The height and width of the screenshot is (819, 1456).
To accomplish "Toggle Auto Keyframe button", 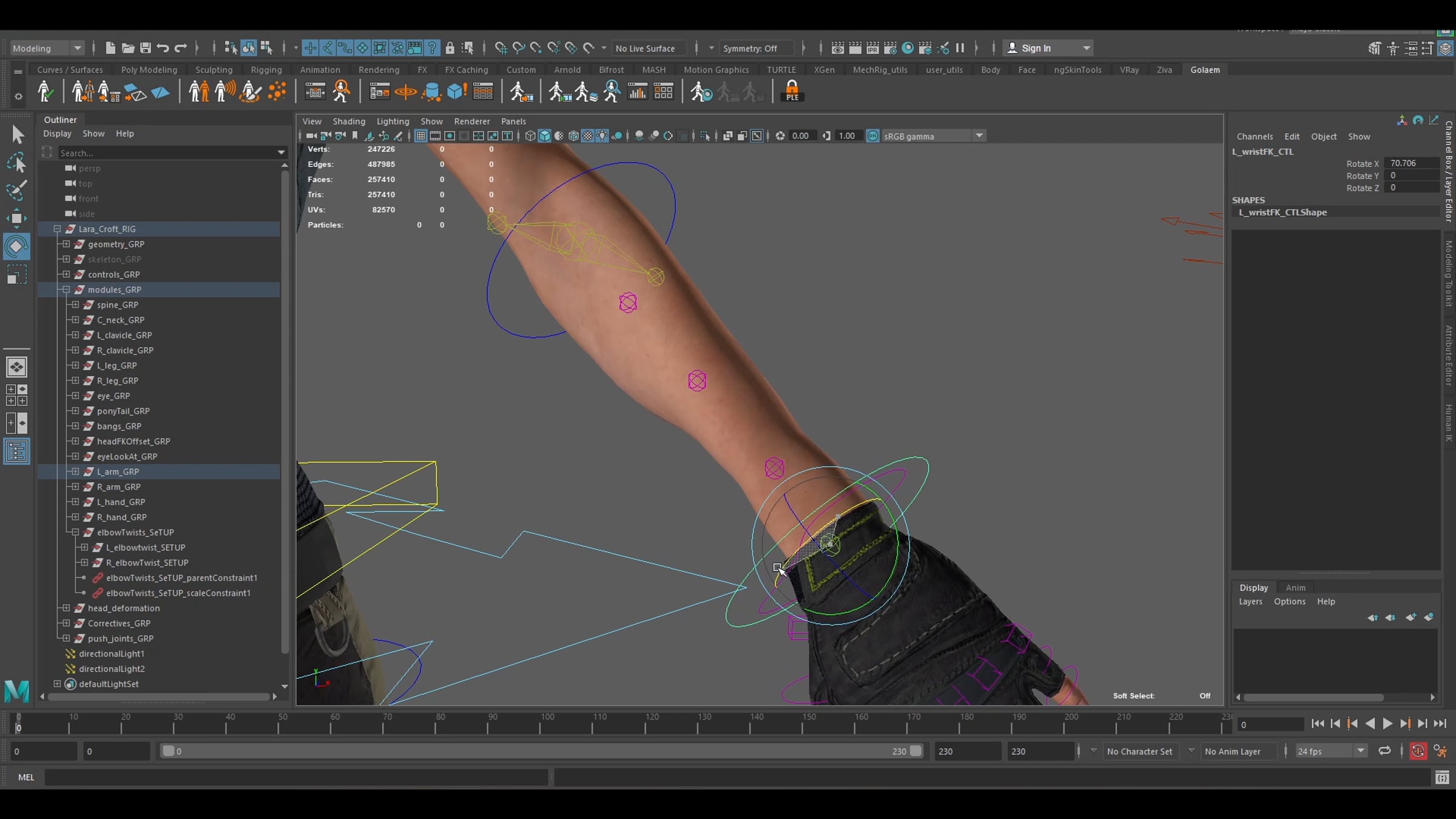I will pyautogui.click(x=1418, y=751).
